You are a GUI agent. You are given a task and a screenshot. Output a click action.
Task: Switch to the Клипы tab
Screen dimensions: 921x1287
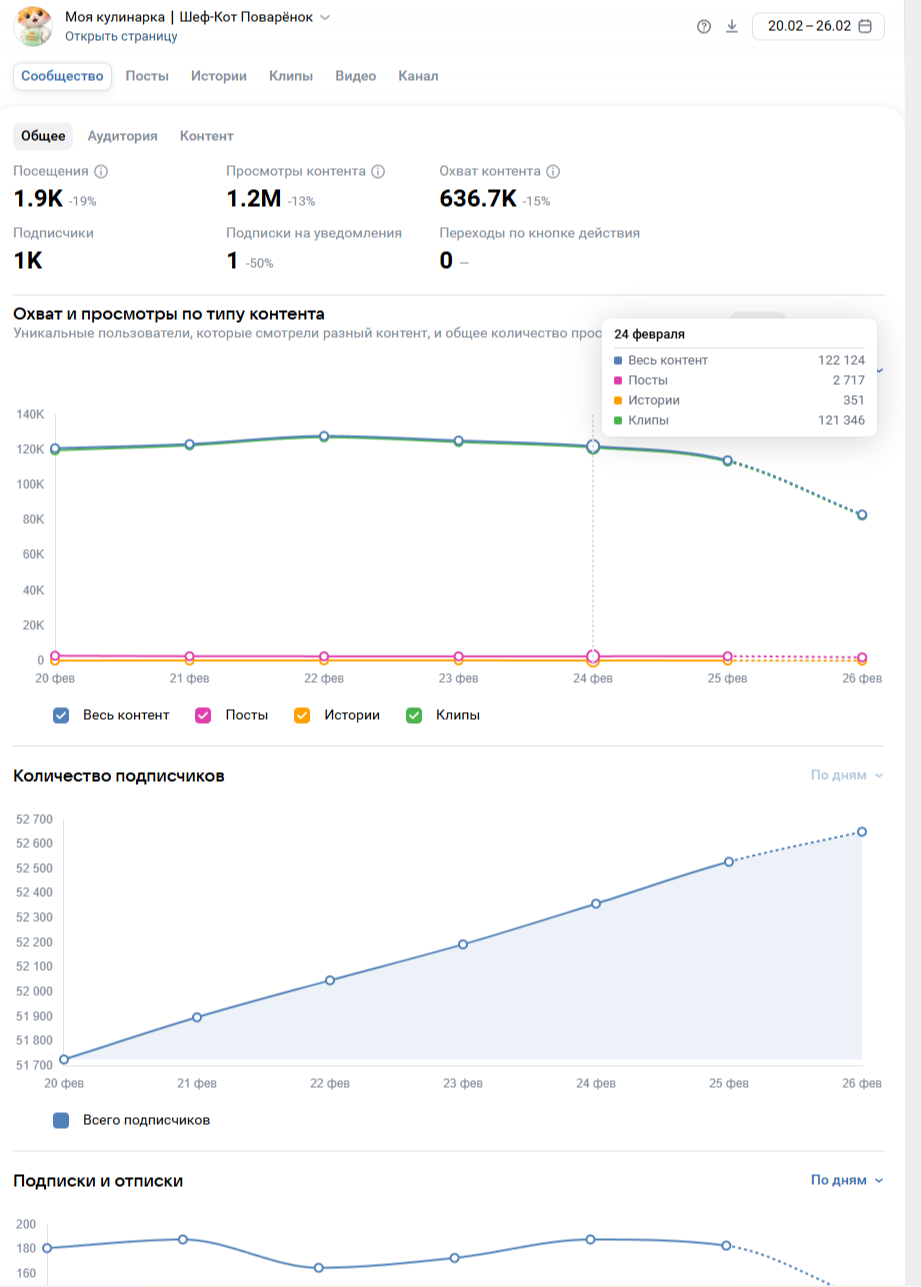point(291,76)
